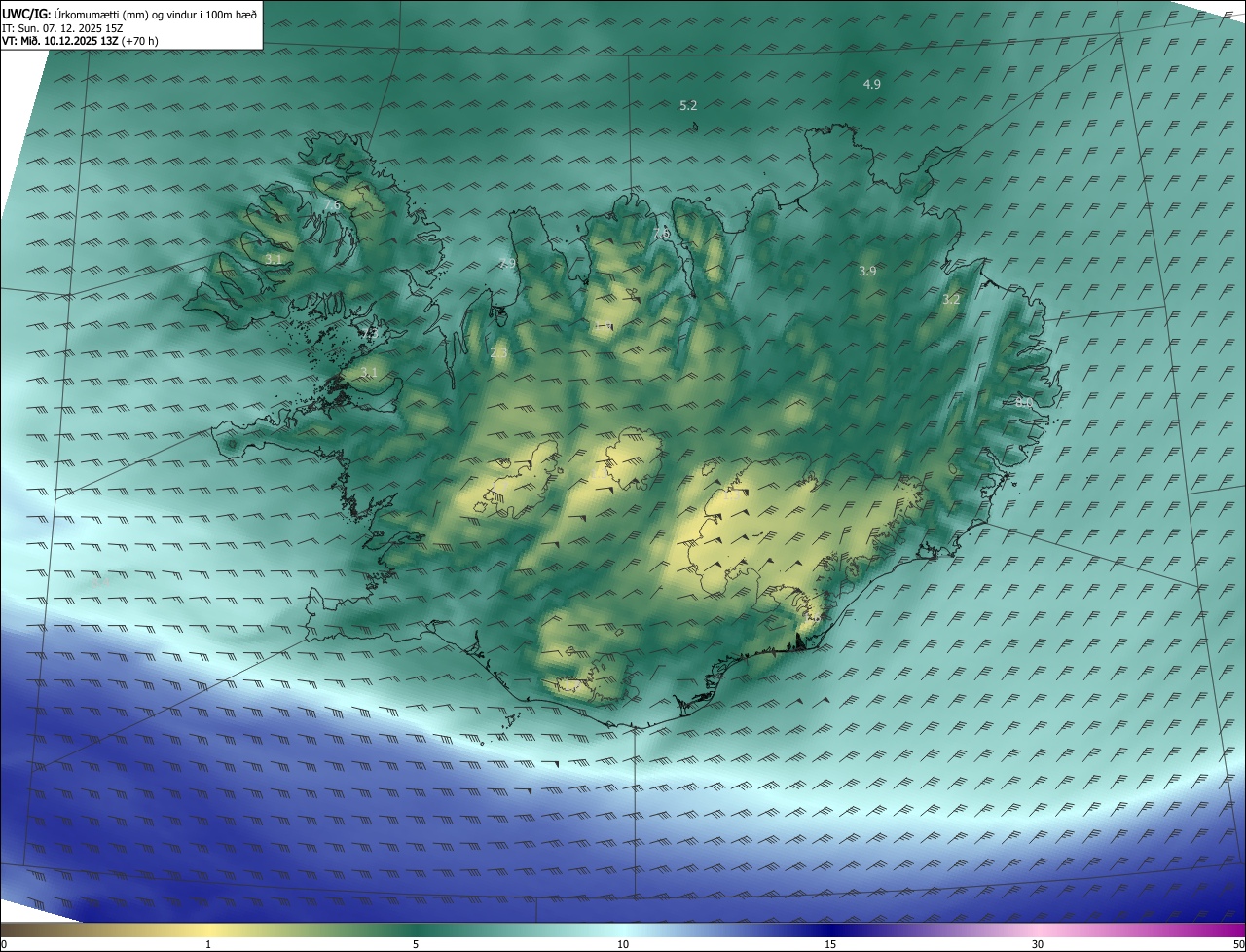Click the 'VT: Mið. 10.12.2025 13Z (+70 h)' line

[80, 41]
